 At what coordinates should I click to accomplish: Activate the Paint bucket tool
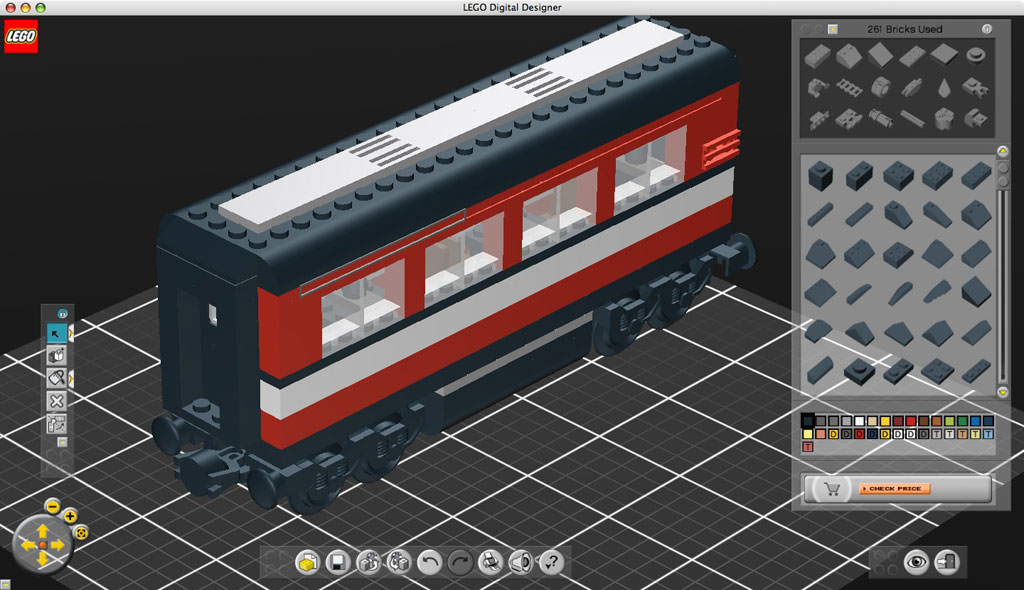(57, 378)
